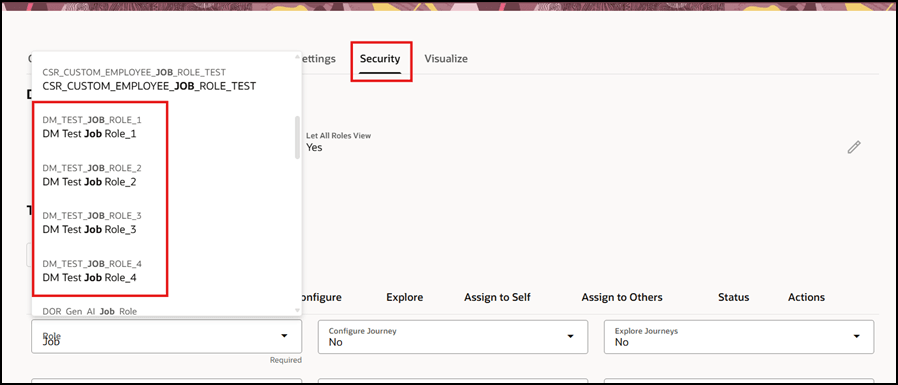The width and height of the screenshot is (898, 385).
Task: Expand the Configure Journey dropdown
Action: 570,336
